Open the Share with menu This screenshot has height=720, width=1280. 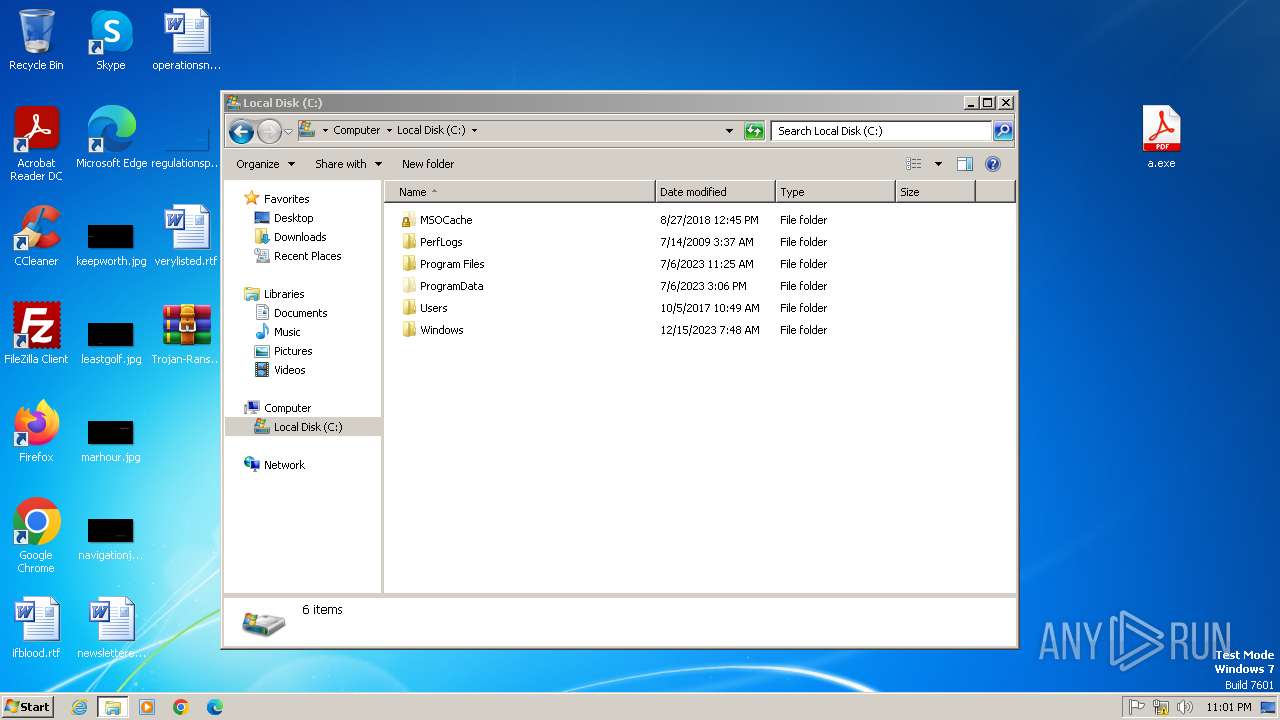[x=348, y=164]
